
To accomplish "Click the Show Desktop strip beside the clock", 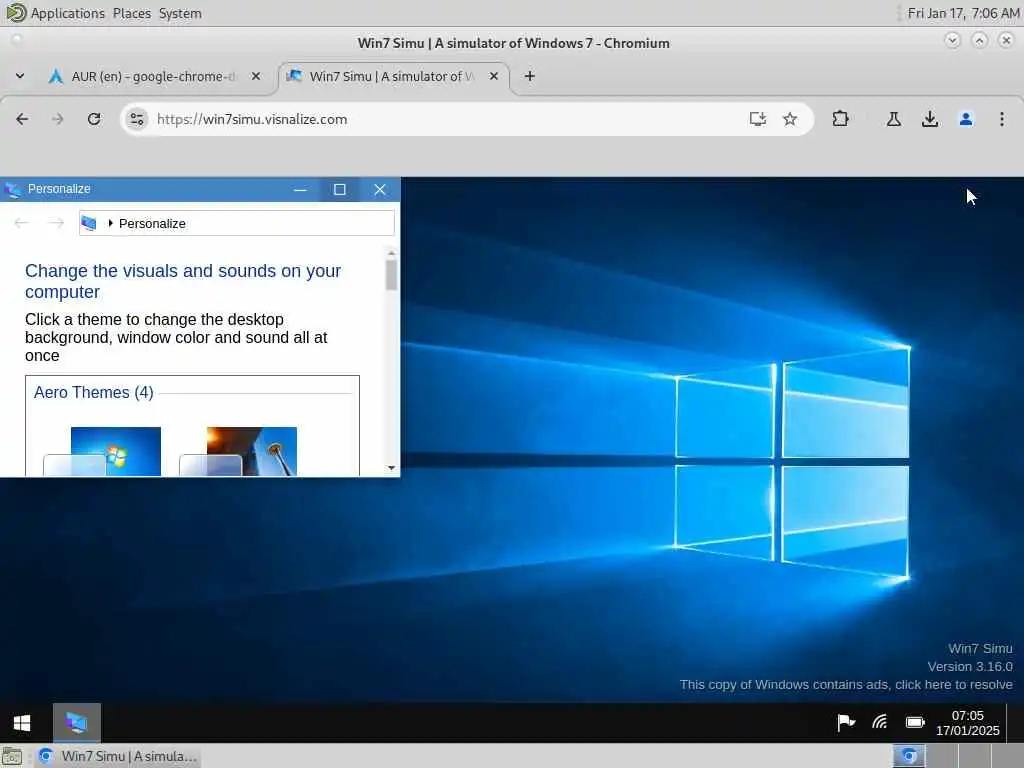I will [1015, 723].
